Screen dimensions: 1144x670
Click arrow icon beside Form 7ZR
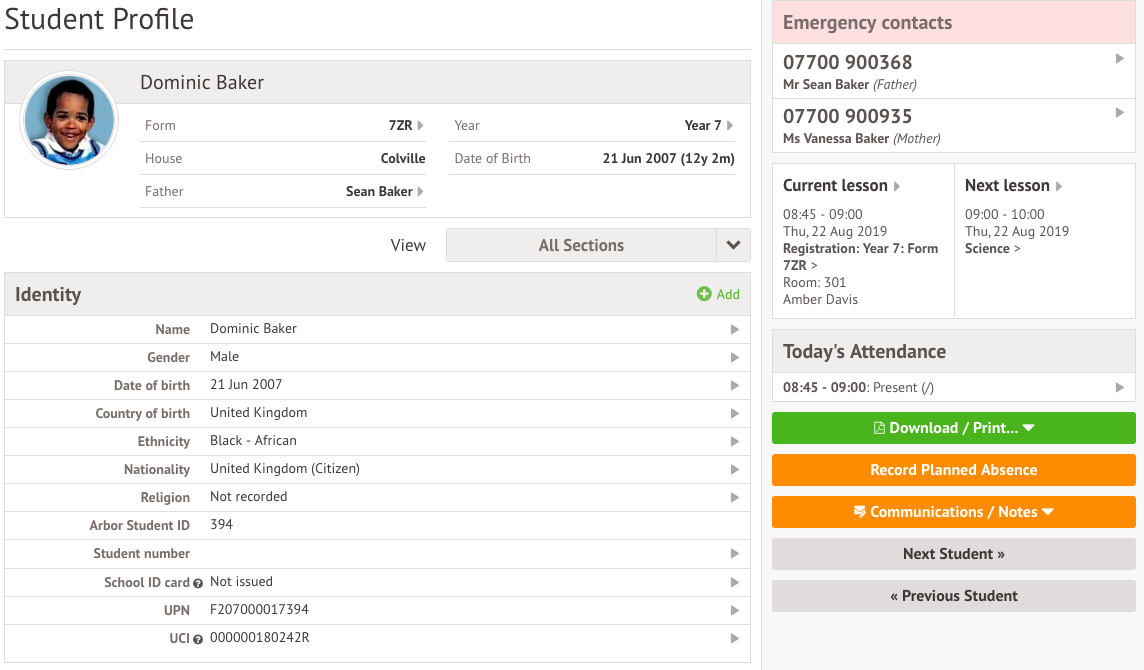421,126
